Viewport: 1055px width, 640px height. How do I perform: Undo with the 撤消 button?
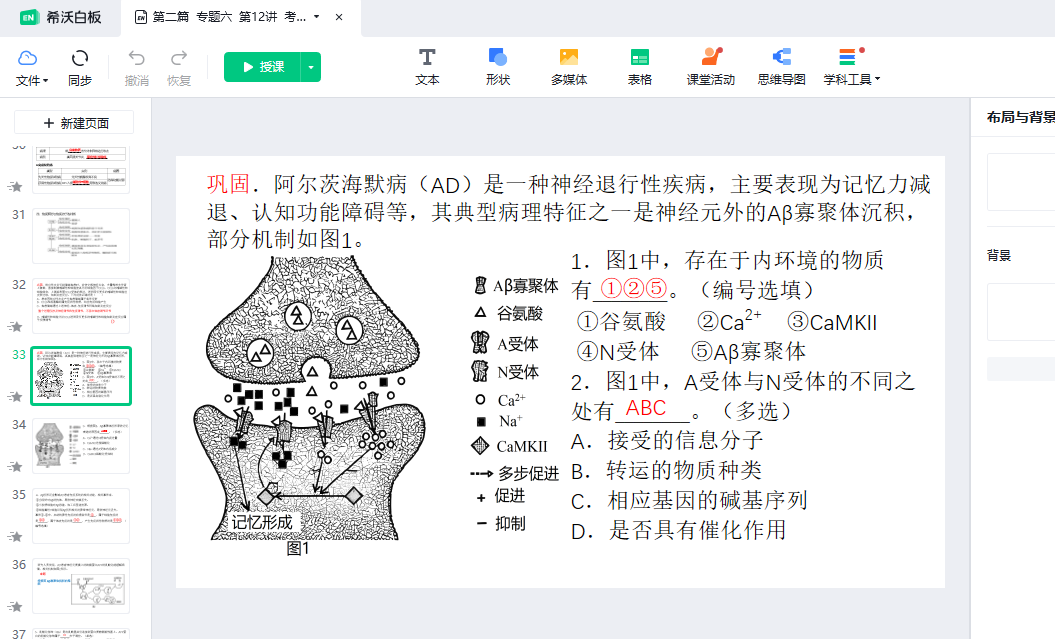137,68
